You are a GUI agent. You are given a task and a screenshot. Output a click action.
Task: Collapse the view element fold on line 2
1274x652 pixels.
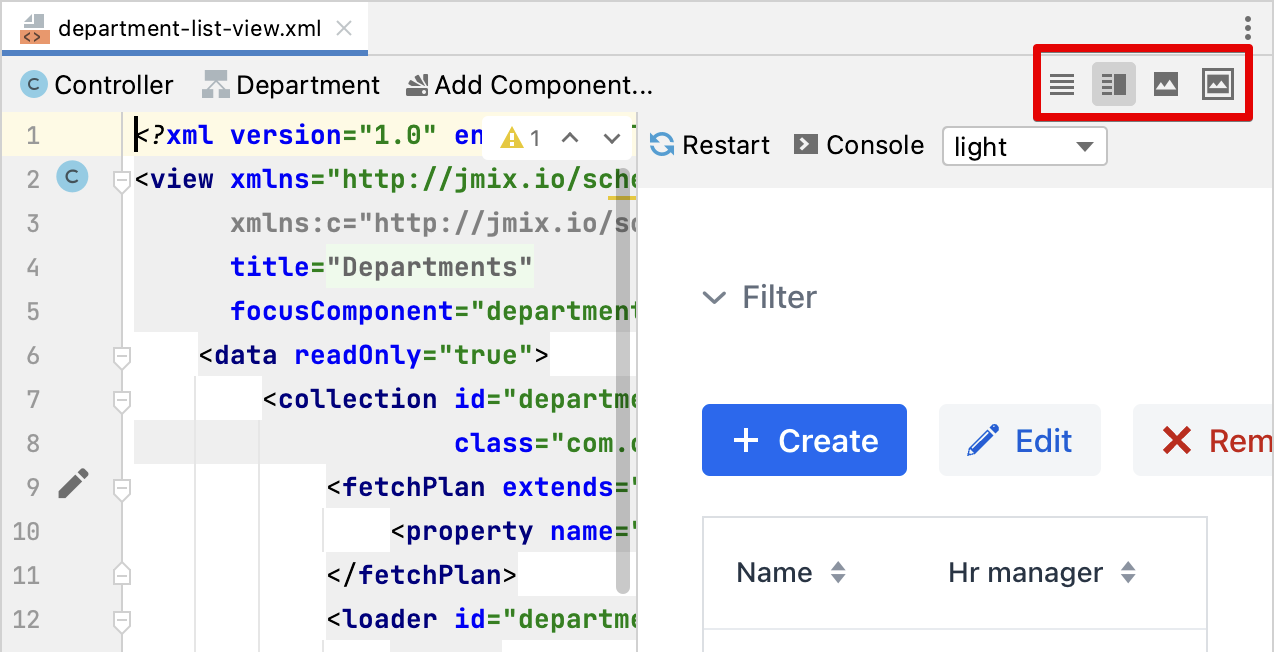pyautogui.click(x=122, y=181)
